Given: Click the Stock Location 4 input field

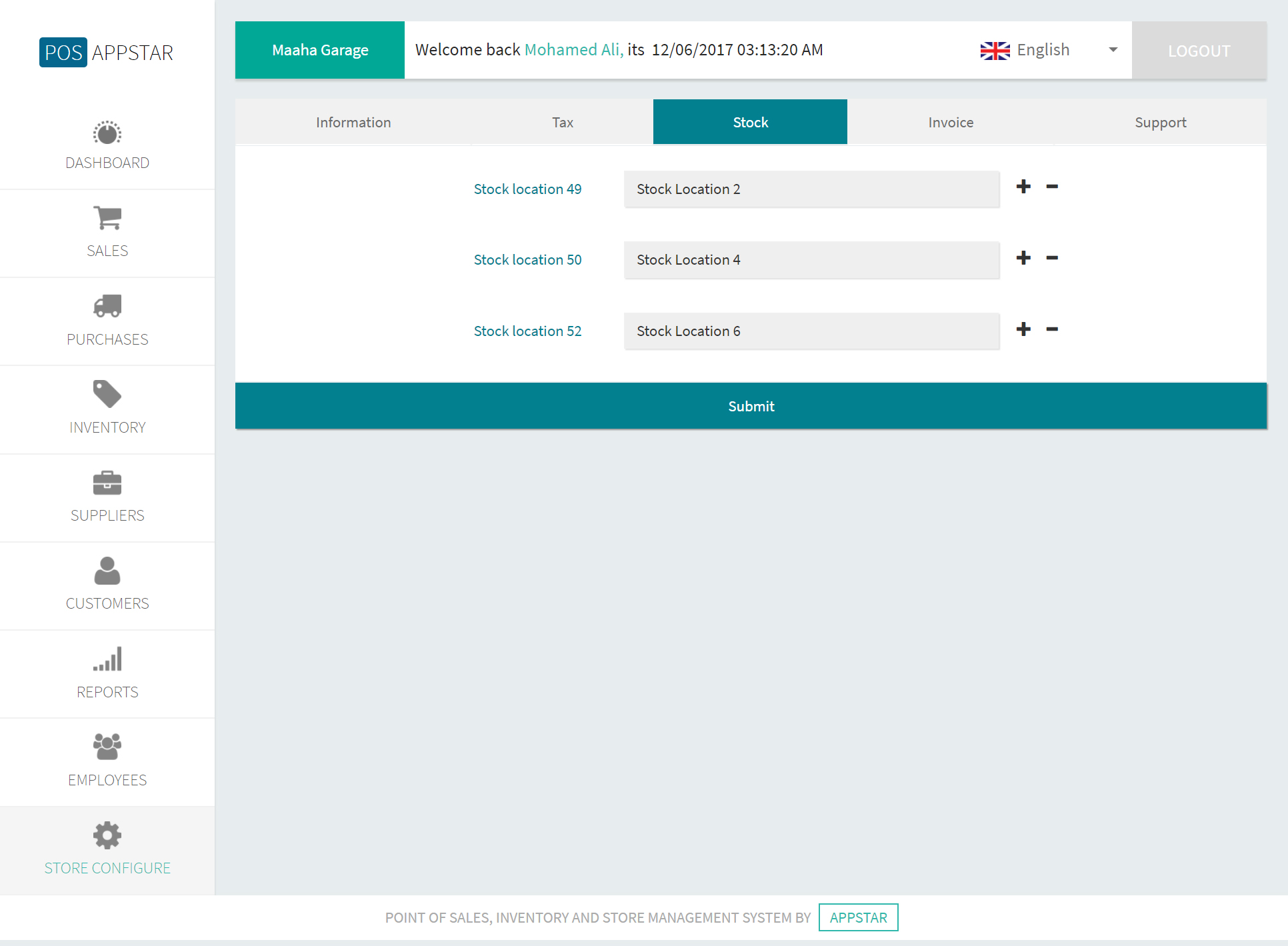Looking at the screenshot, I should pyautogui.click(x=811, y=260).
